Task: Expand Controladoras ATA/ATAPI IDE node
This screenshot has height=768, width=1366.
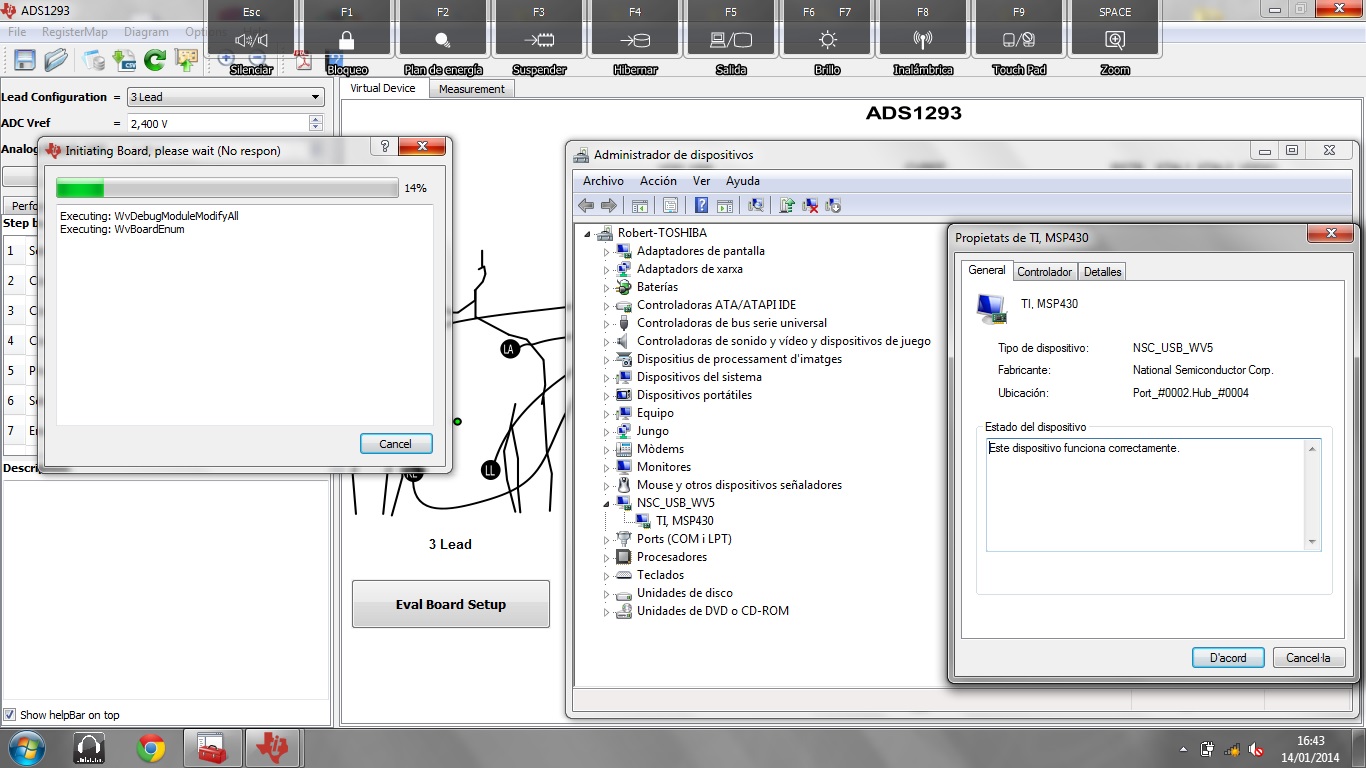Action: point(606,305)
